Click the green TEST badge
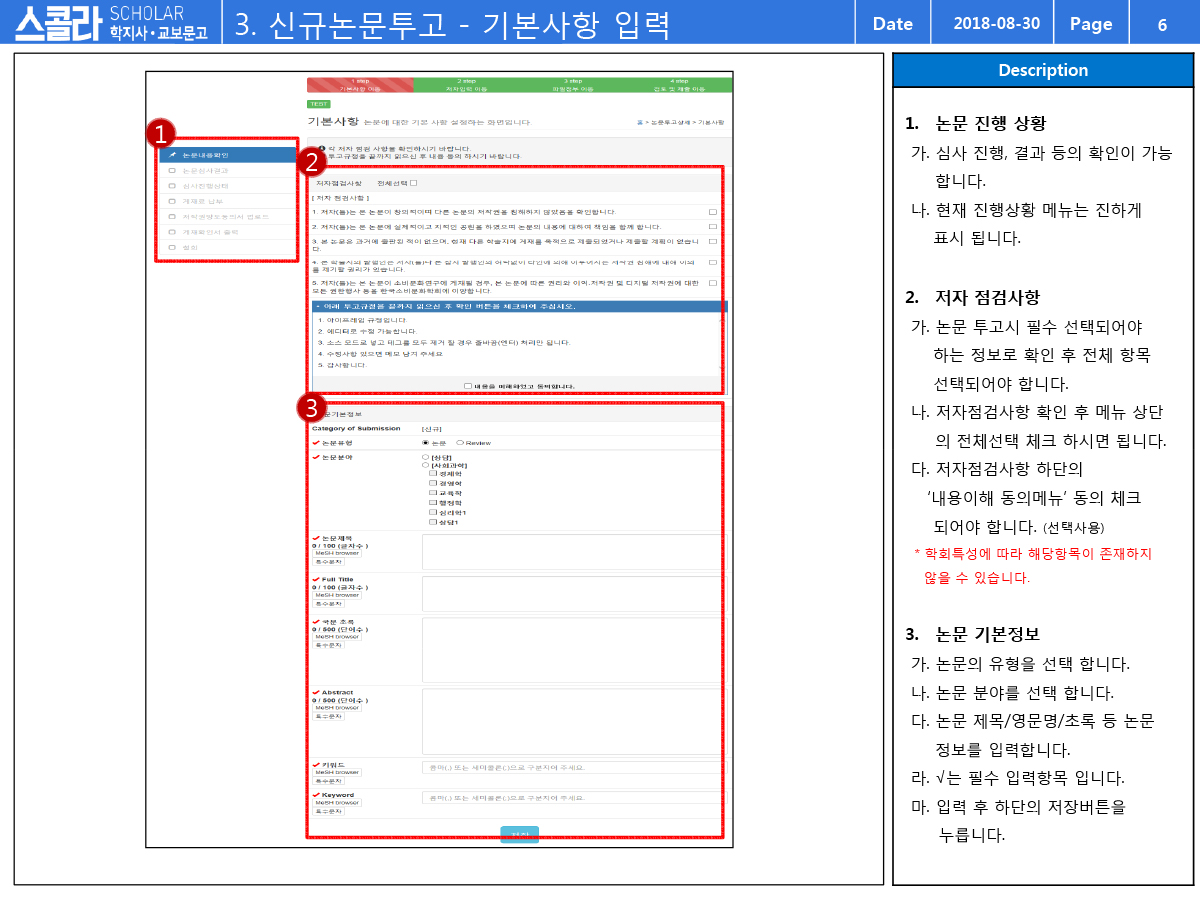 click(319, 104)
